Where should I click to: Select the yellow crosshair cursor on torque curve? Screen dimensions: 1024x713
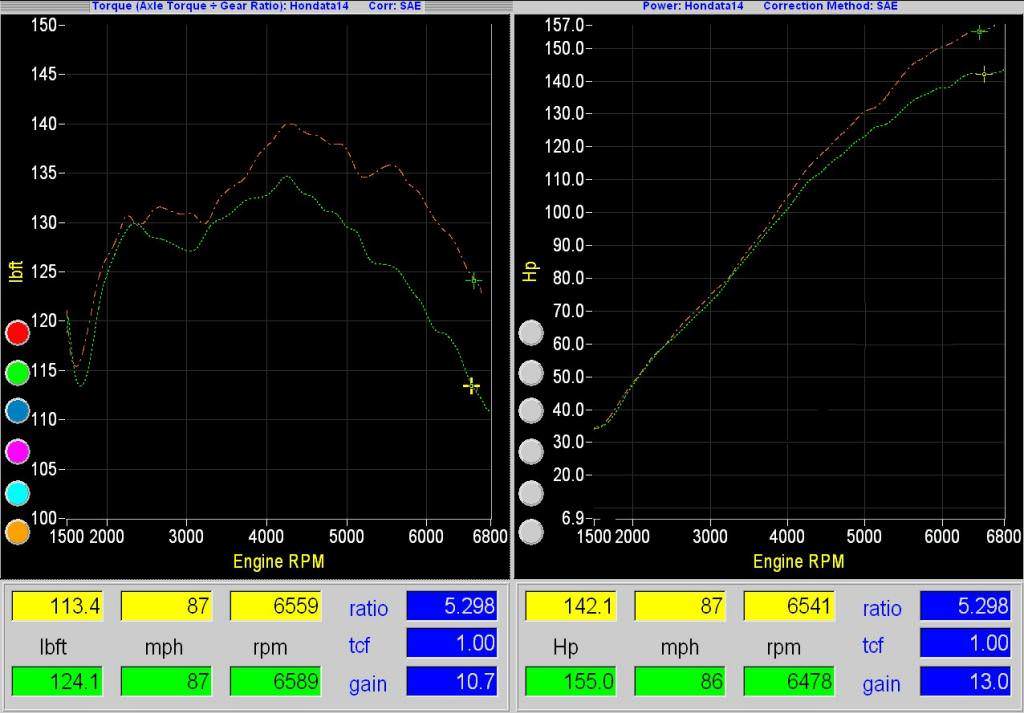(x=471, y=386)
